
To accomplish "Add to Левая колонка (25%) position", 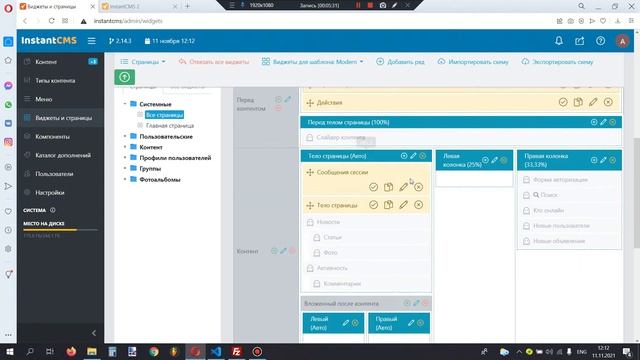I will point(485,160).
